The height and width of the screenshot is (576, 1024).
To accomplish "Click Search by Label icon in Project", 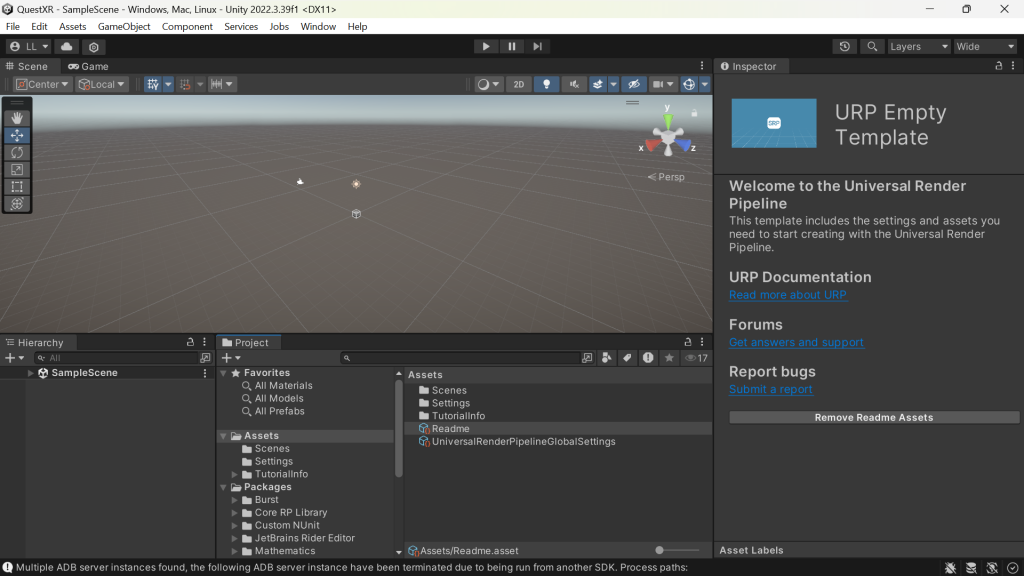I will [x=627, y=358].
